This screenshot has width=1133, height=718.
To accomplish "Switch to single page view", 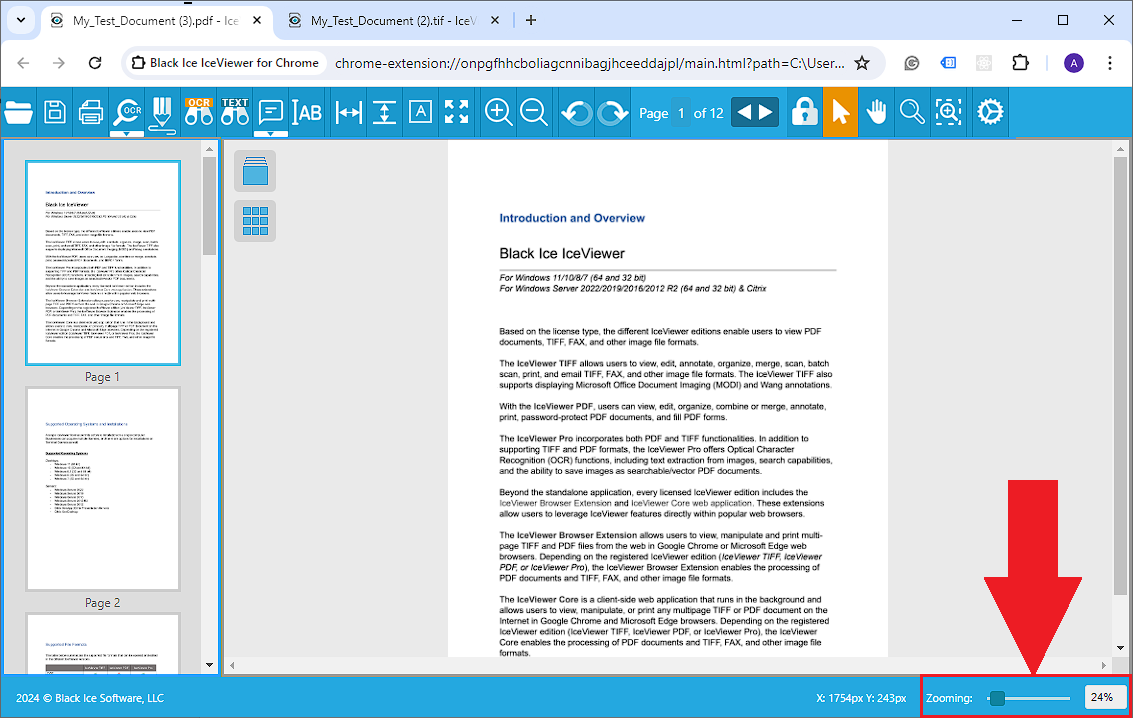I will click(255, 171).
